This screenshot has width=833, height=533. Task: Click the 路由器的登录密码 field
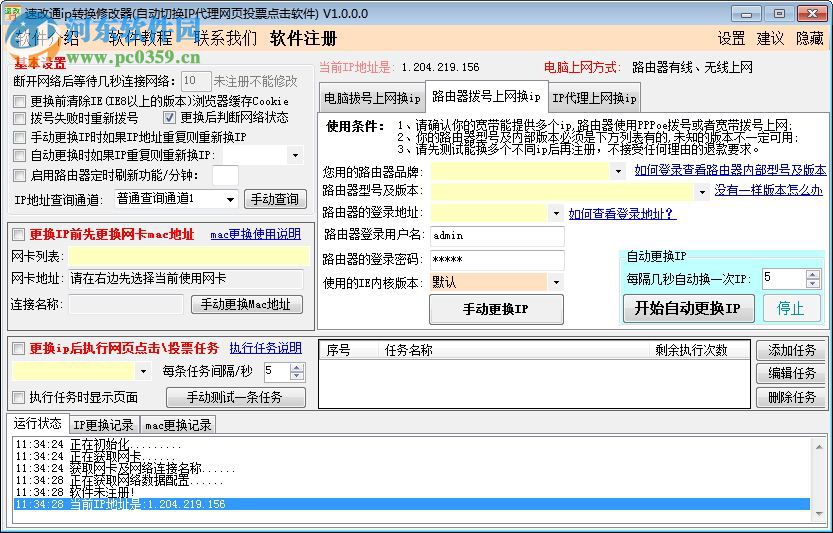click(x=497, y=260)
